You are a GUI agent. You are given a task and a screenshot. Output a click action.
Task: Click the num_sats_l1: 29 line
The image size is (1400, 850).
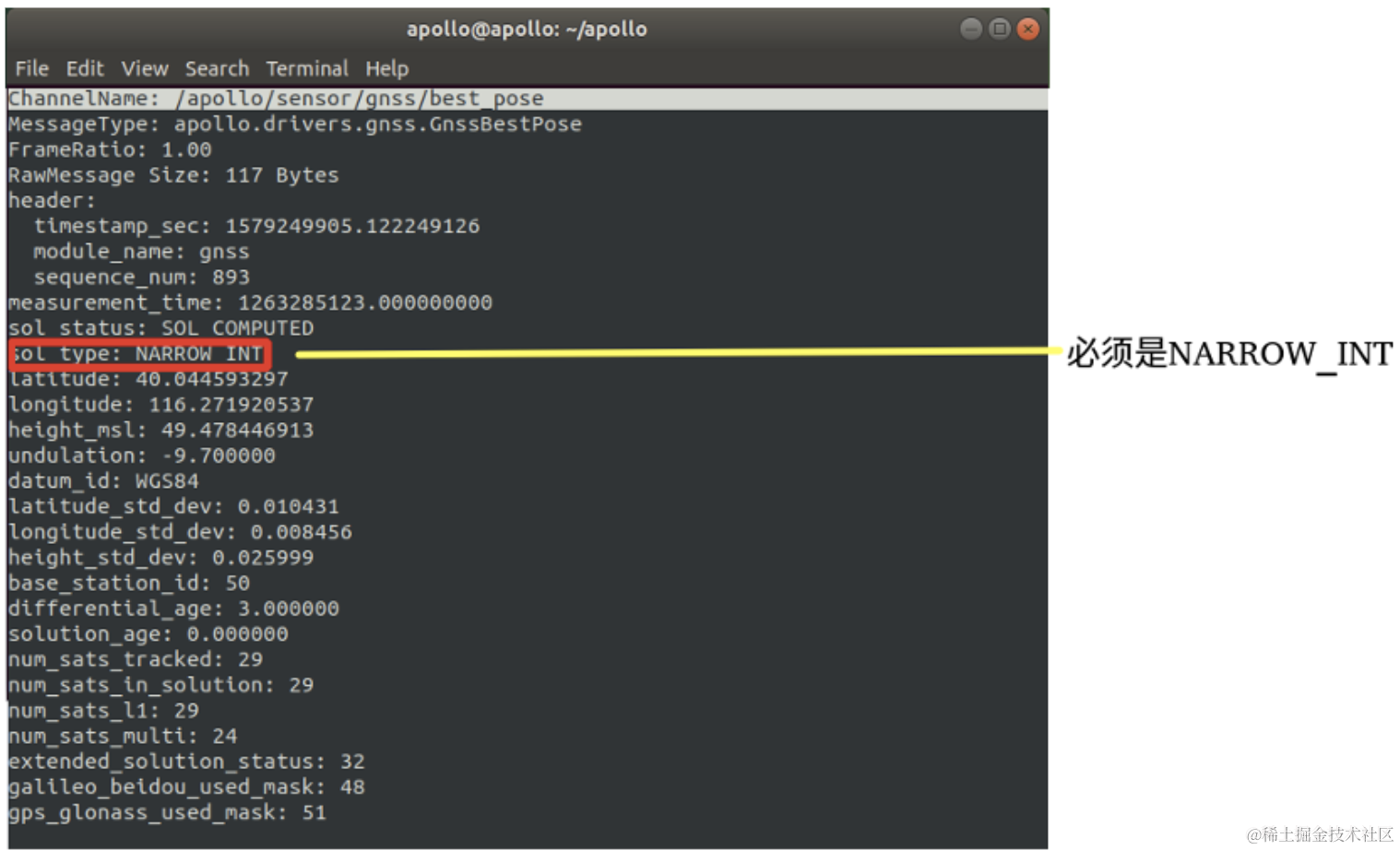[x=103, y=711]
